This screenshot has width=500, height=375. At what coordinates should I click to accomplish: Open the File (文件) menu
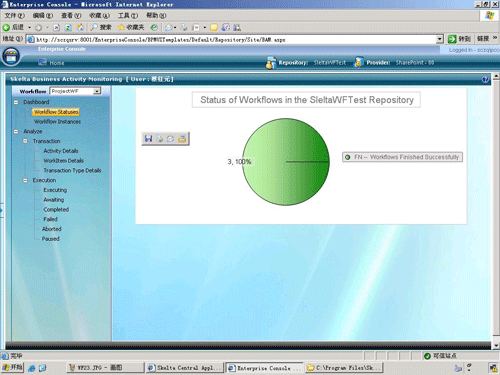pos(14,15)
